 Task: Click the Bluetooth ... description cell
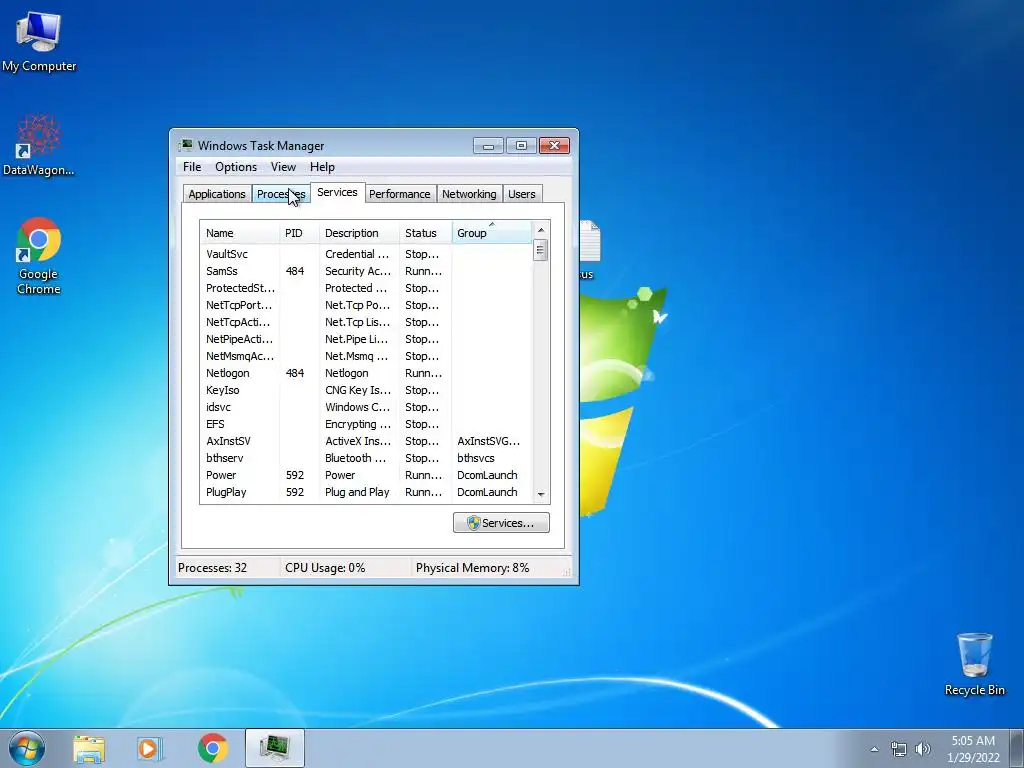pos(356,458)
